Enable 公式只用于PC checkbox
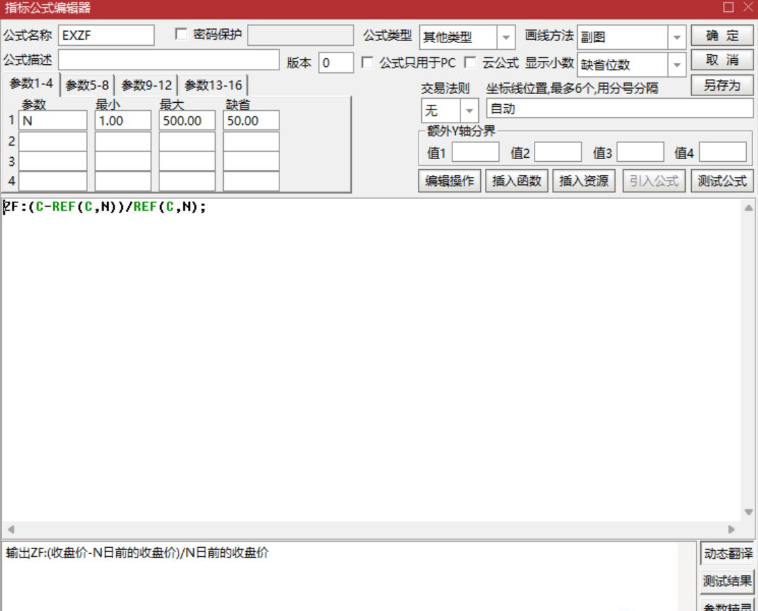Screen dimensions: 758x611 pos(367,62)
